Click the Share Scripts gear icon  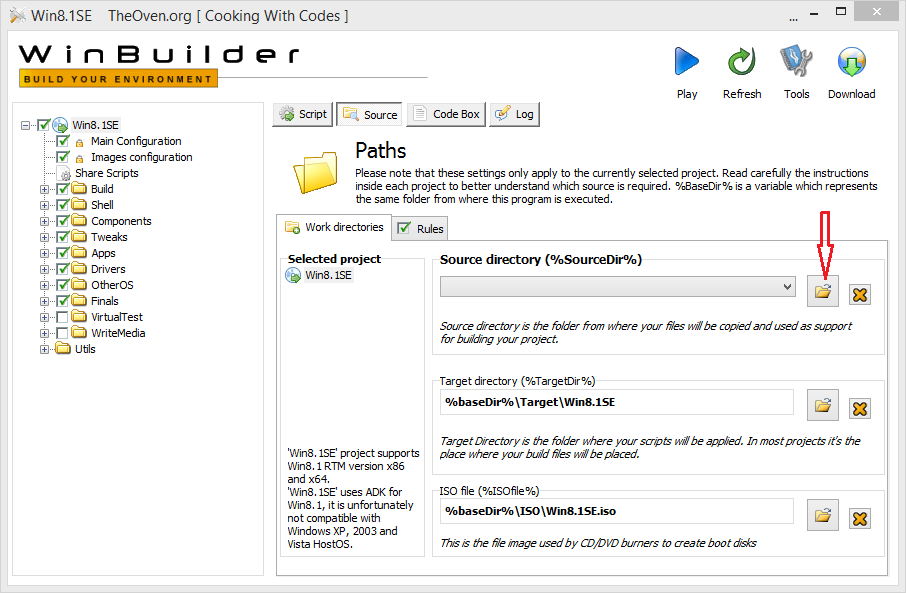click(x=65, y=175)
